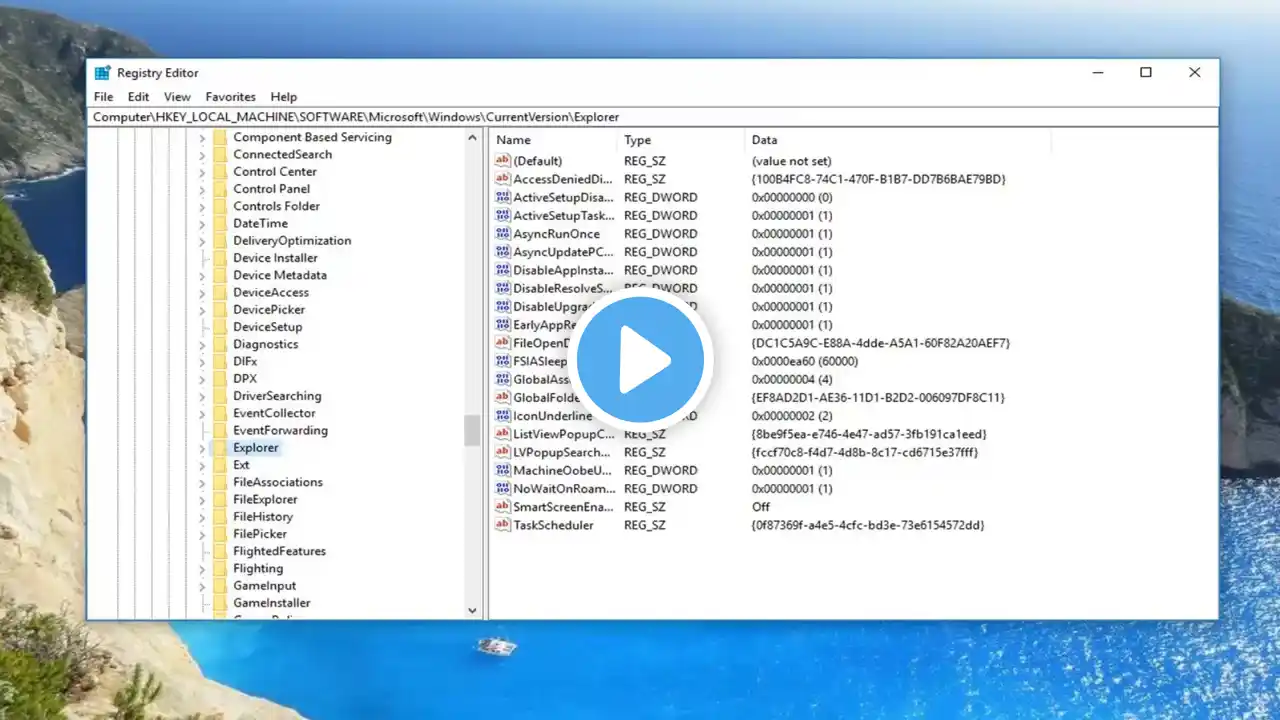Select the Device Metadata key label
This screenshot has height=720, width=1280.
[280, 275]
